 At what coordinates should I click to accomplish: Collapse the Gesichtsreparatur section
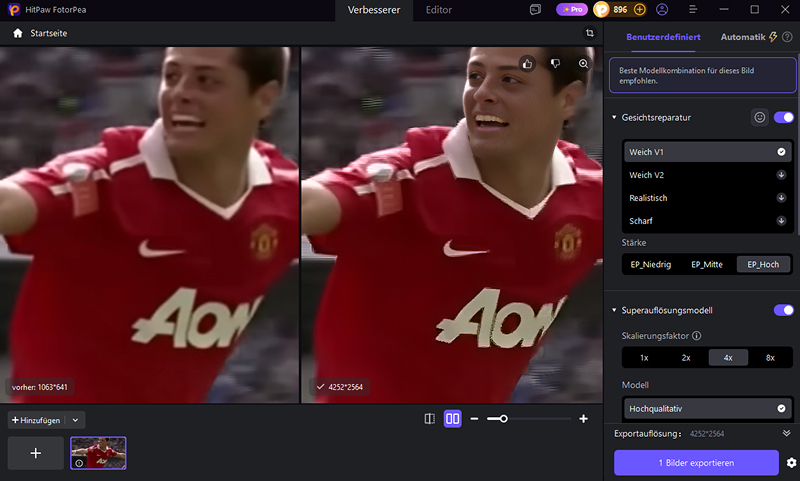tap(614, 117)
